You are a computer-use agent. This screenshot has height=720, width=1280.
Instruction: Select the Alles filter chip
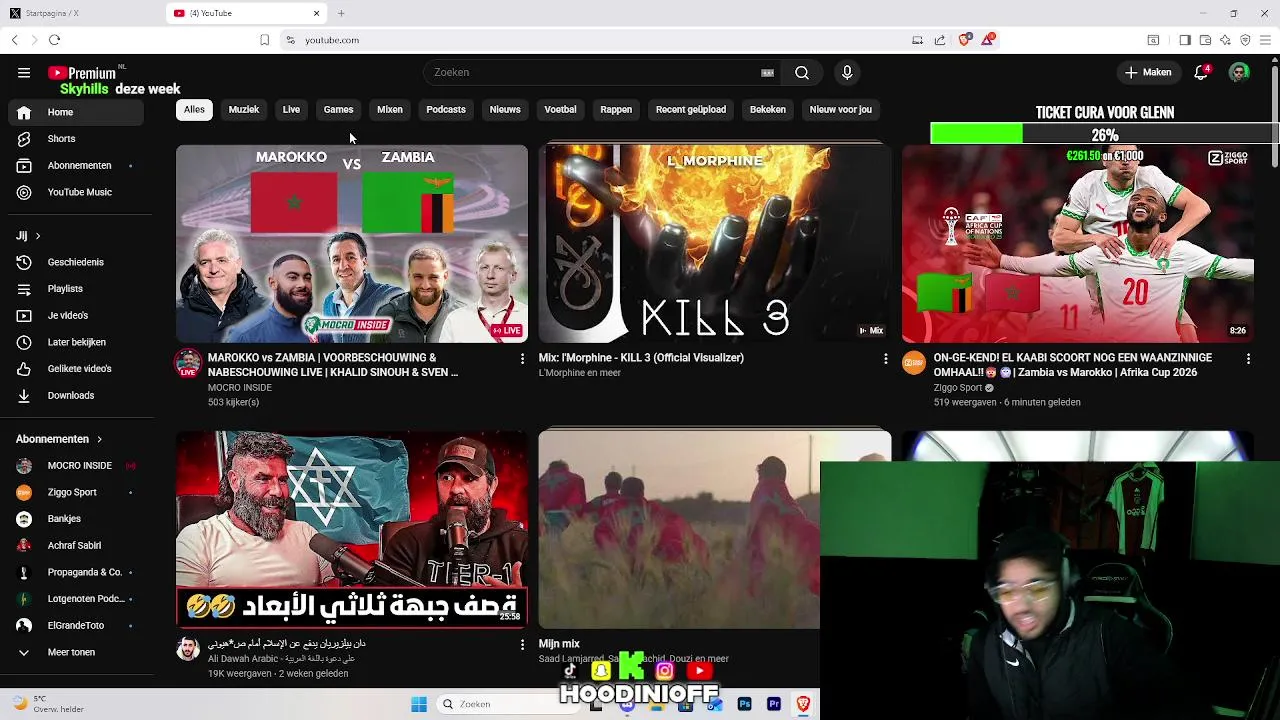point(194,110)
